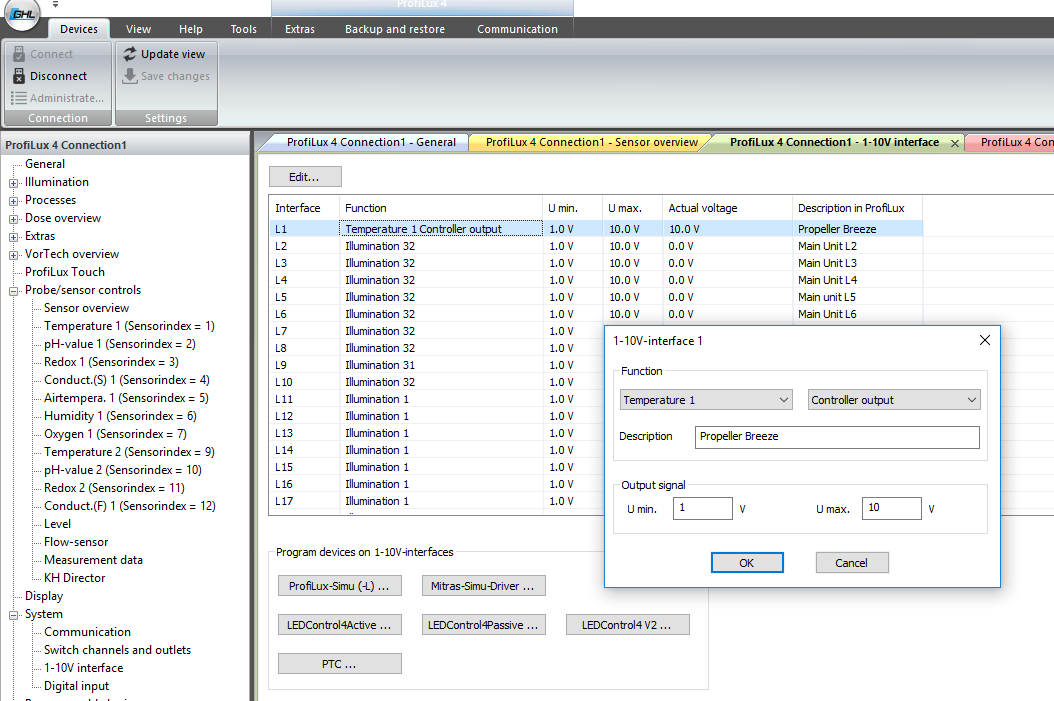The image size is (1054, 701).
Task: Select Flow-sensor in the tree
Action: click(x=76, y=542)
